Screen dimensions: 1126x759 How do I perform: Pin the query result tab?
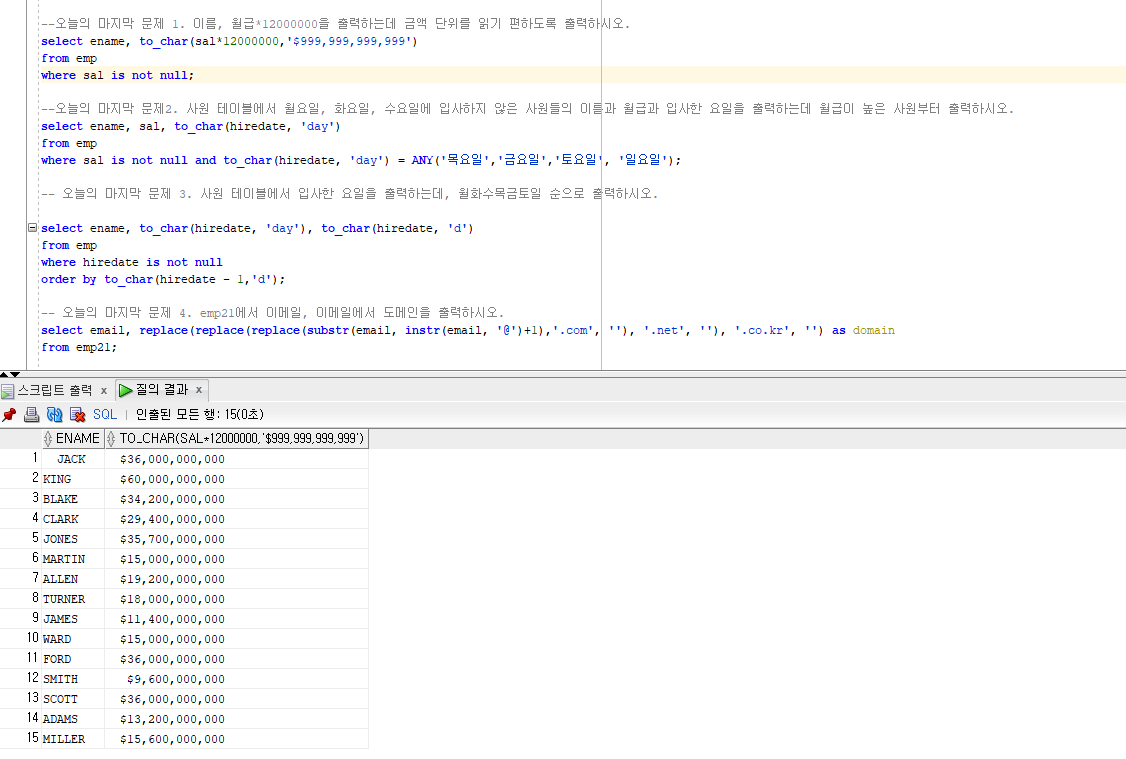(x=9, y=414)
